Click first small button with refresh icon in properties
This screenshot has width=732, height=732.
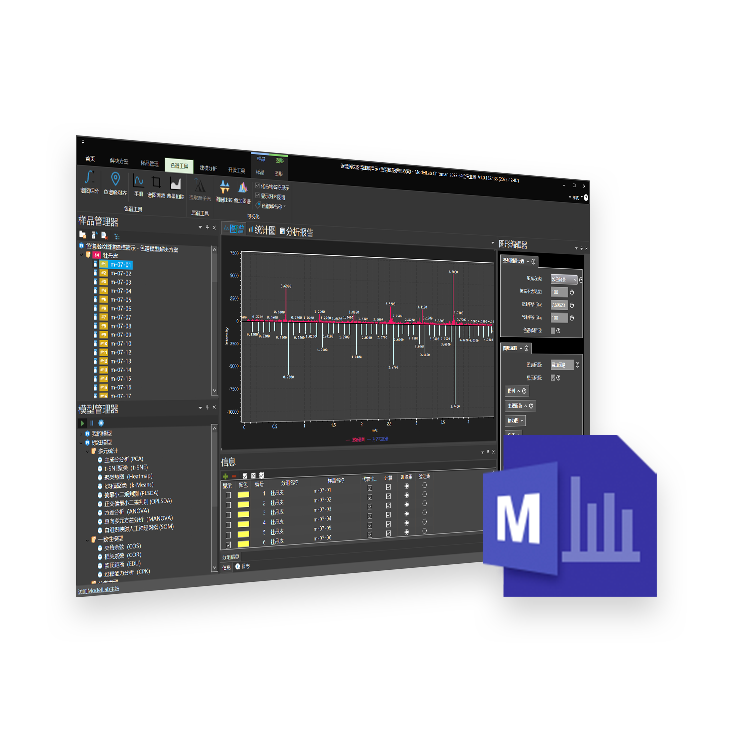(517, 390)
